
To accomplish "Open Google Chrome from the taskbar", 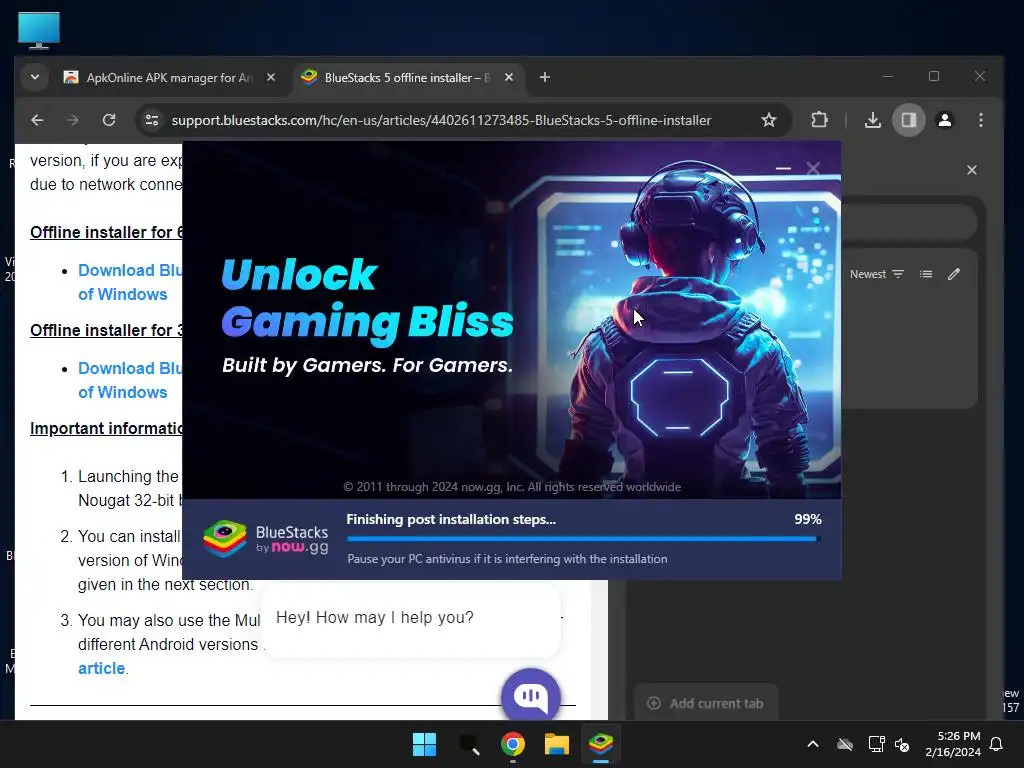I will point(513,744).
